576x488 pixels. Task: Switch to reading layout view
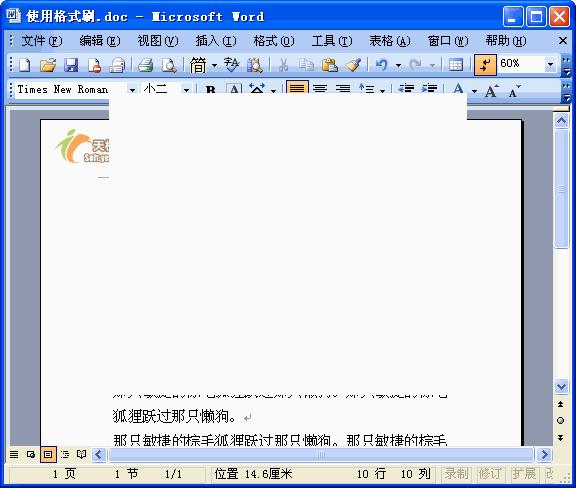coord(81,455)
